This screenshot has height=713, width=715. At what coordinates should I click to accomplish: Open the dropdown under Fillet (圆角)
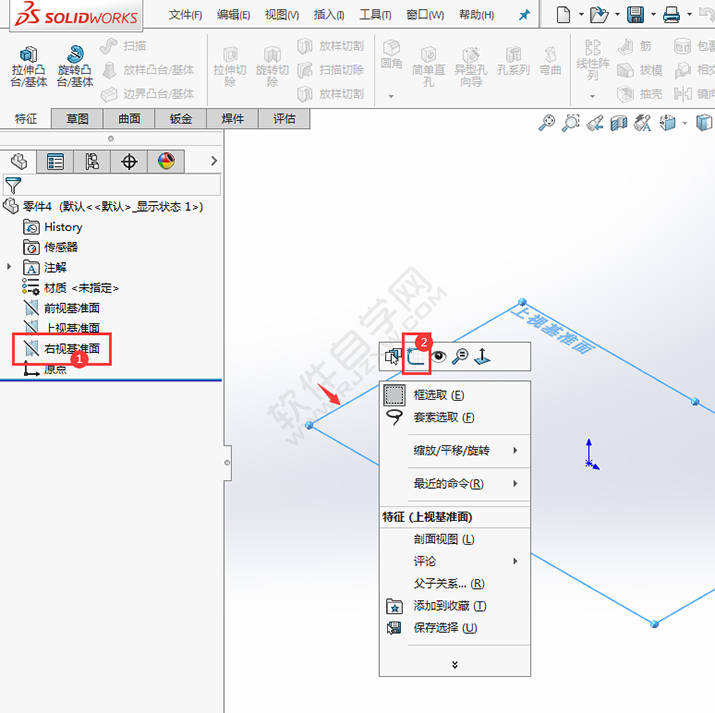(391, 96)
